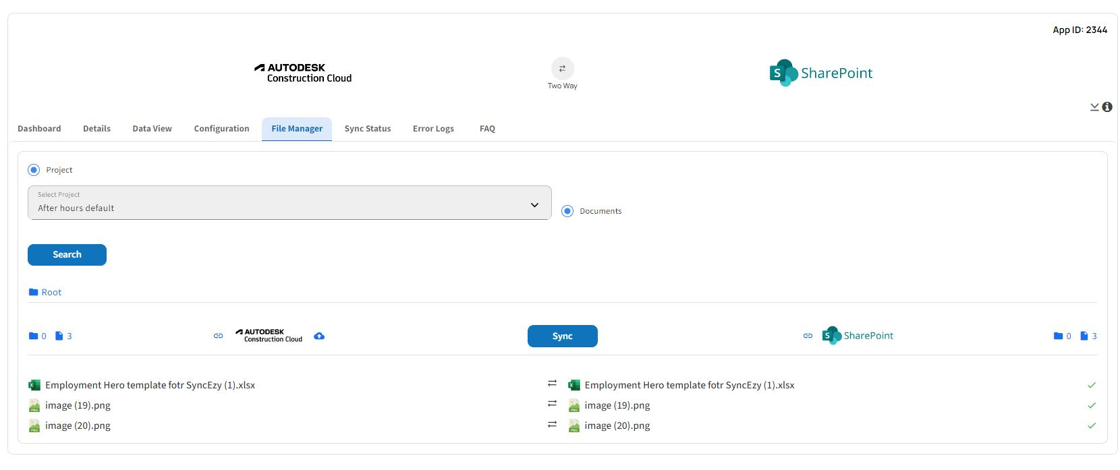Click the left panel folder count icon

click(33, 336)
